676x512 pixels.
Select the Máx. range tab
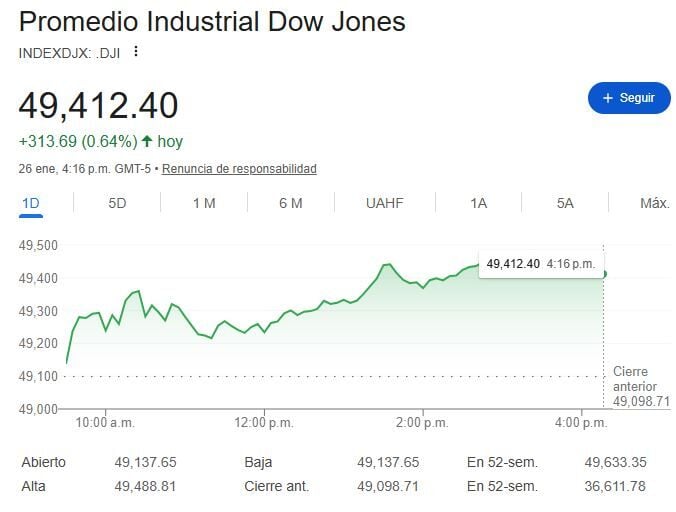click(654, 203)
